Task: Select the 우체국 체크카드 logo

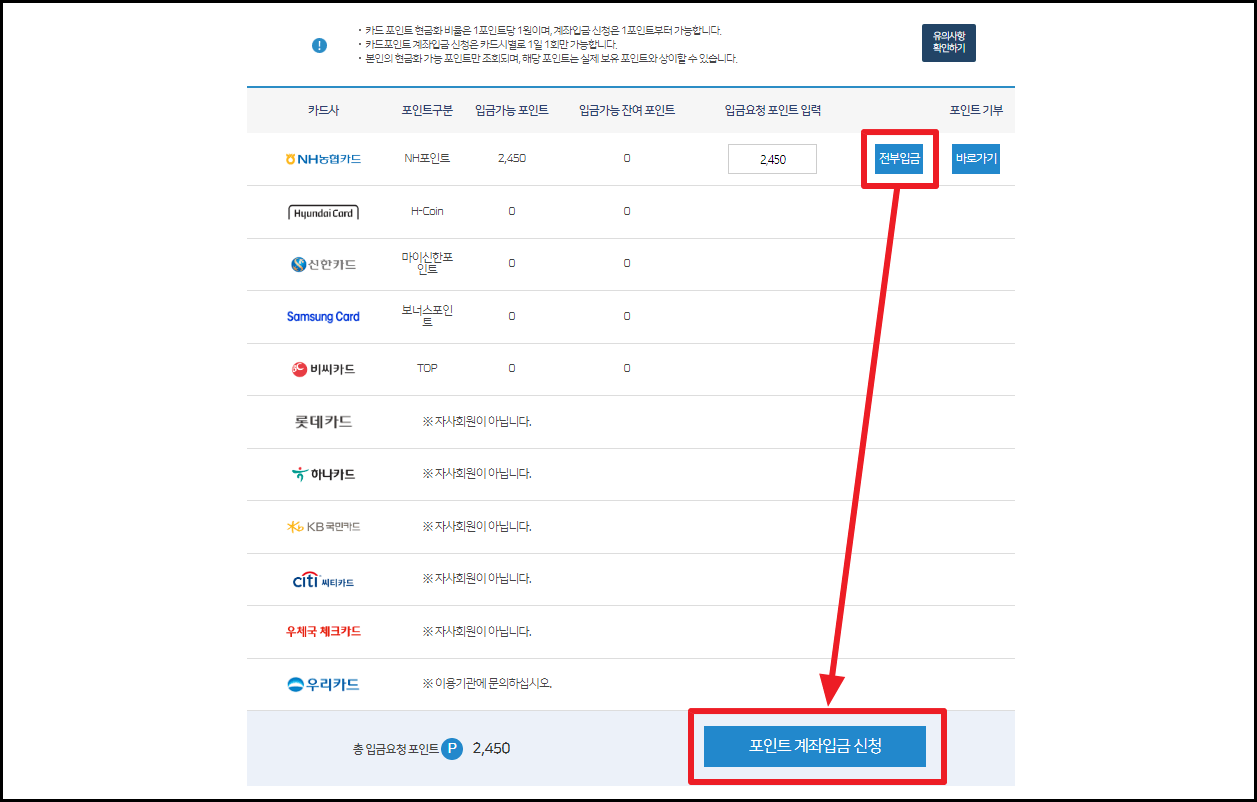Action: click(x=323, y=632)
